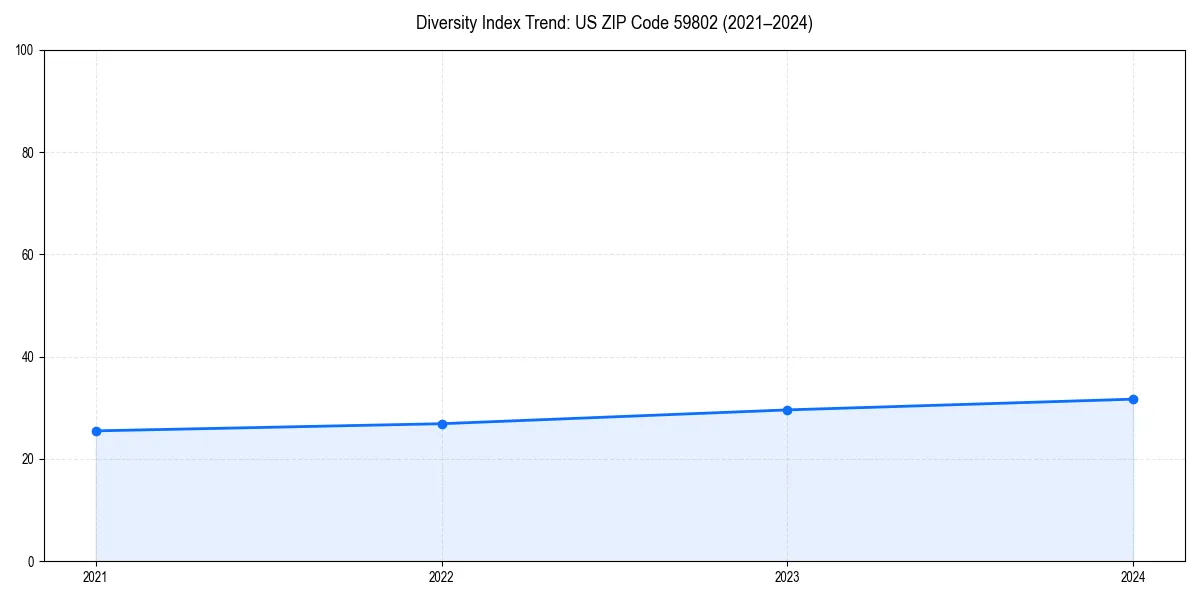Click the 2021 x-axis tick label
The image size is (1200, 600).
[x=96, y=576]
